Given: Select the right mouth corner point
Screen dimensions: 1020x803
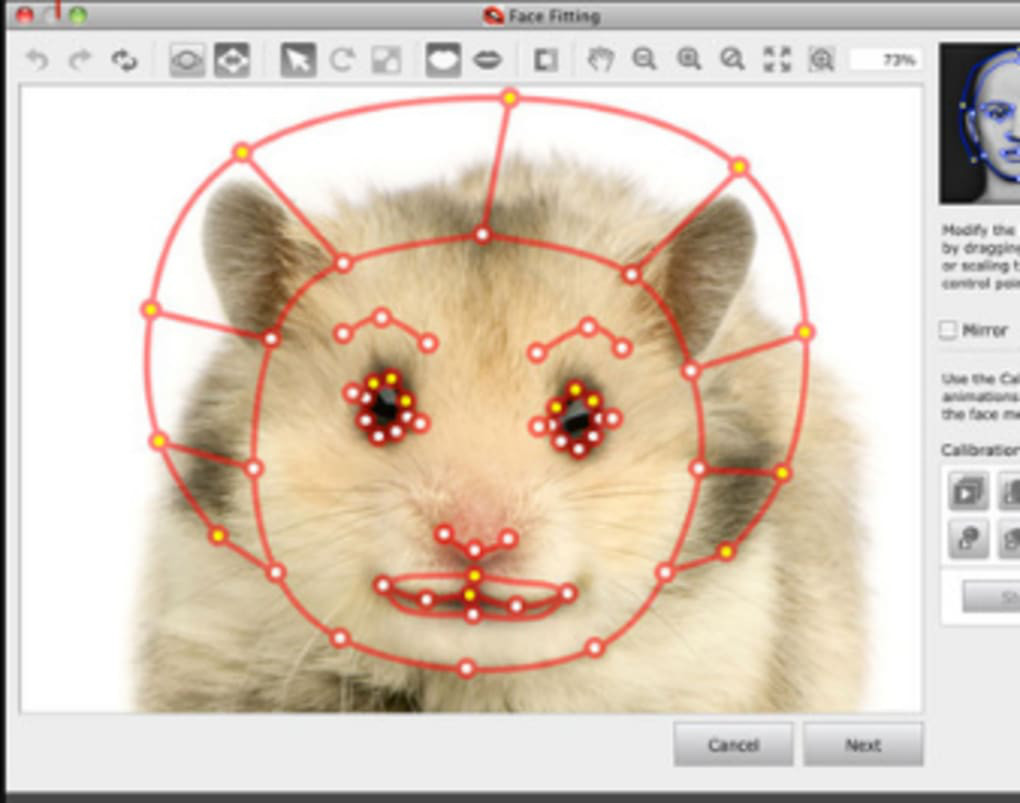Looking at the screenshot, I should click(x=568, y=593).
